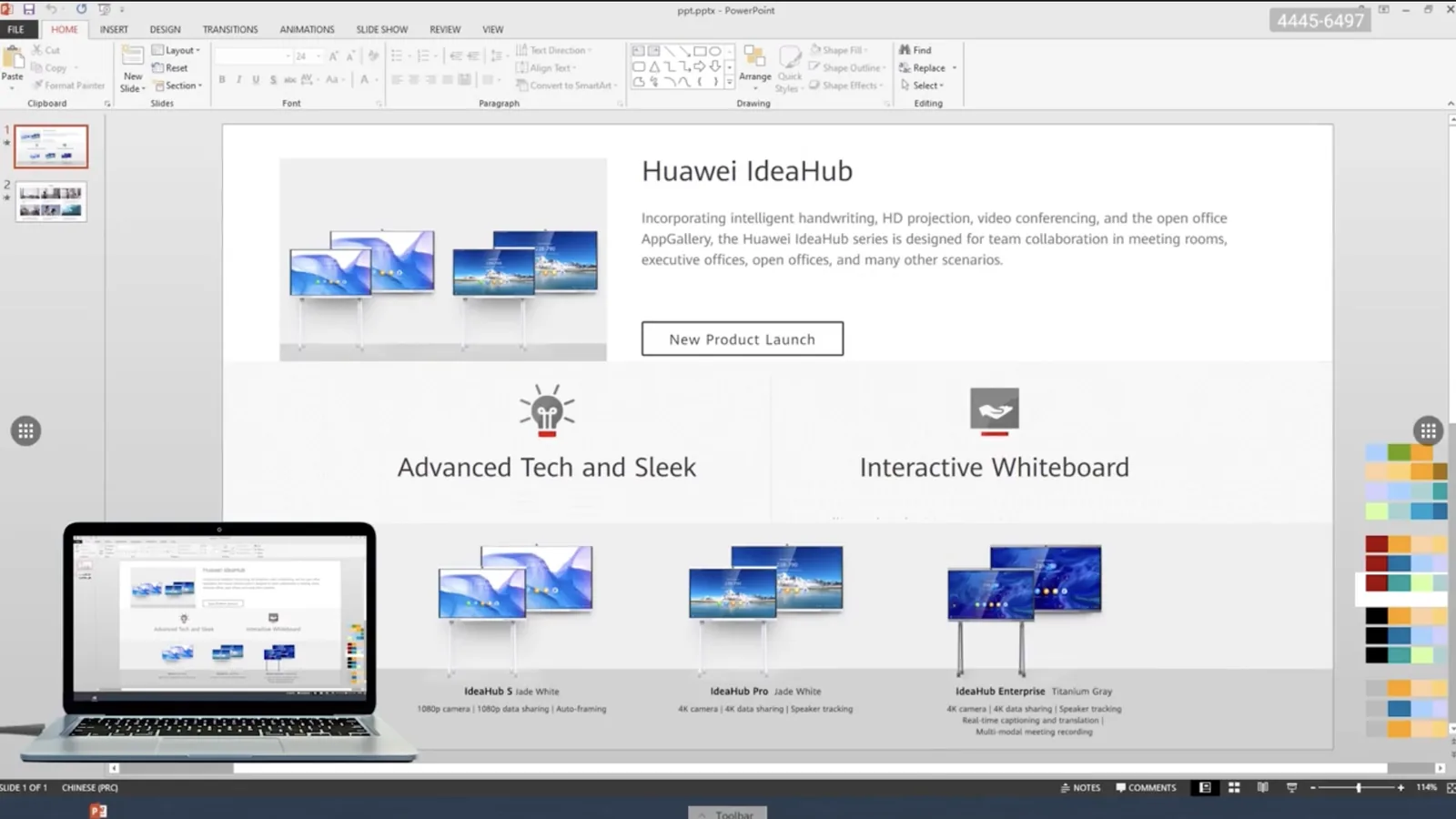1456x819 pixels.
Task: Open the font name combo box
Action: point(254,56)
